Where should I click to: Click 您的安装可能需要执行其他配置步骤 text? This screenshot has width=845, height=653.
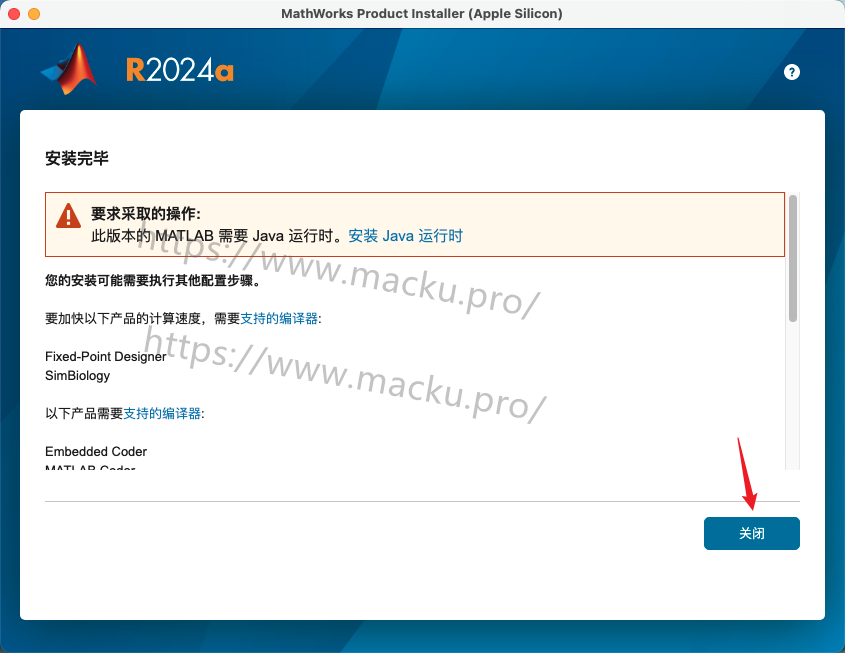pyautogui.click(x=153, y=280)
